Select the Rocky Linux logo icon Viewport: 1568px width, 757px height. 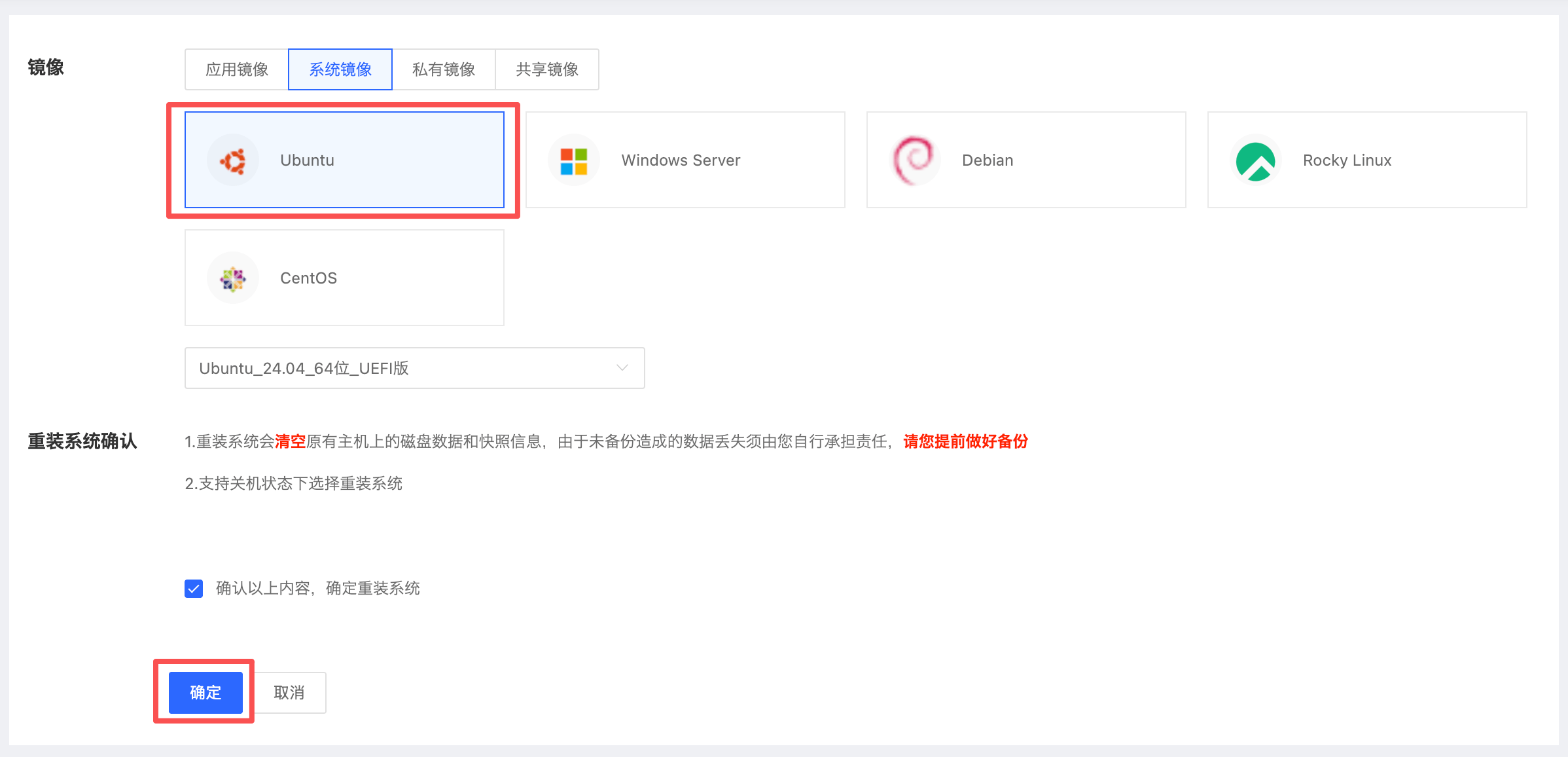(x=1255, y=159)
